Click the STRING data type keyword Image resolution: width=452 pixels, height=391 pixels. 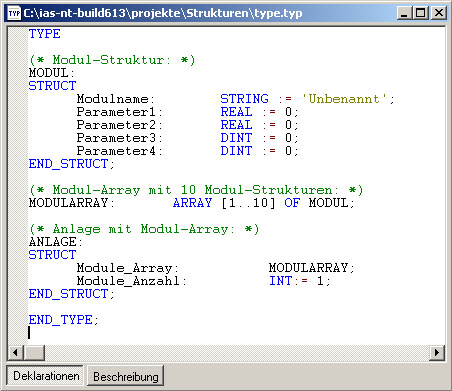click(244, 99)
